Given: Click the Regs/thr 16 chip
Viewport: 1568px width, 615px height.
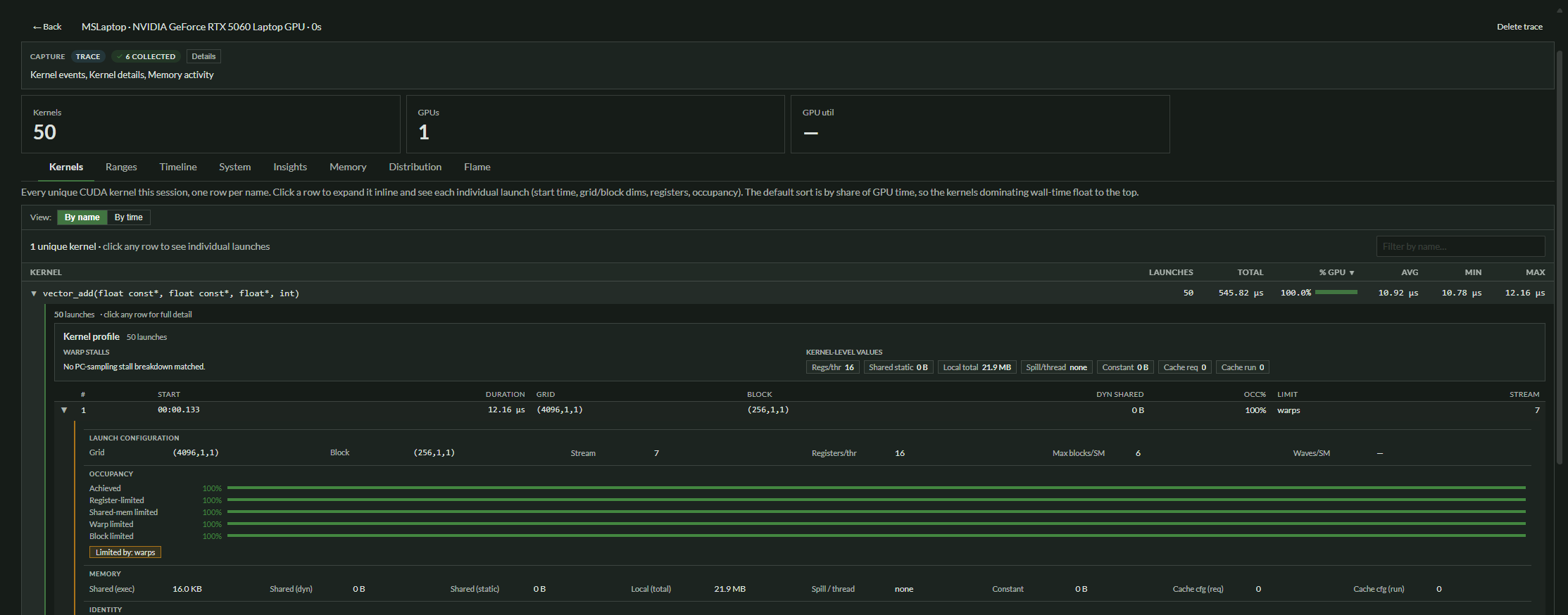Looking at the screenshot, I should [832, 367].
